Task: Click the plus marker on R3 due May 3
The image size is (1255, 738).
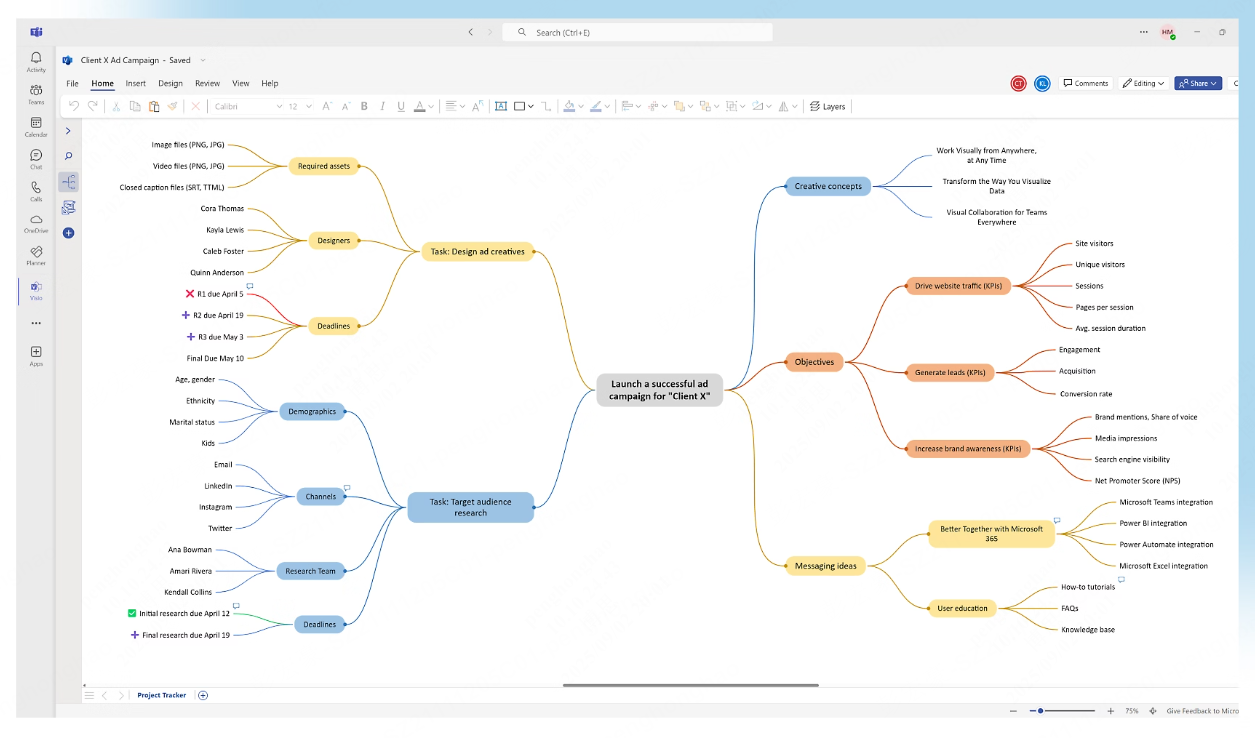Action: pos(191,337)
